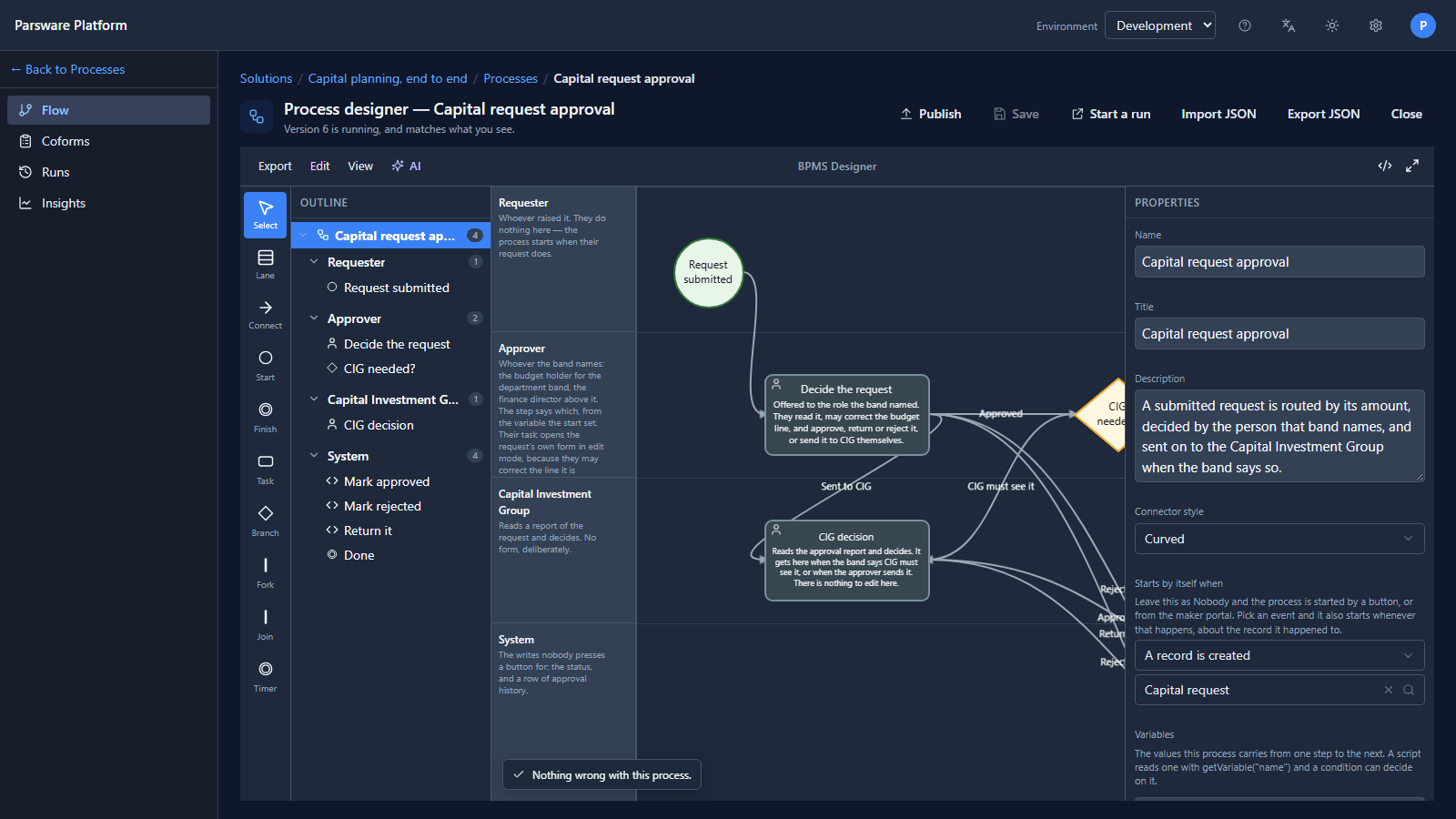The height and width of the screenshot is (819, 1456).
Task: Click Import JSON
Action: 1218,114
